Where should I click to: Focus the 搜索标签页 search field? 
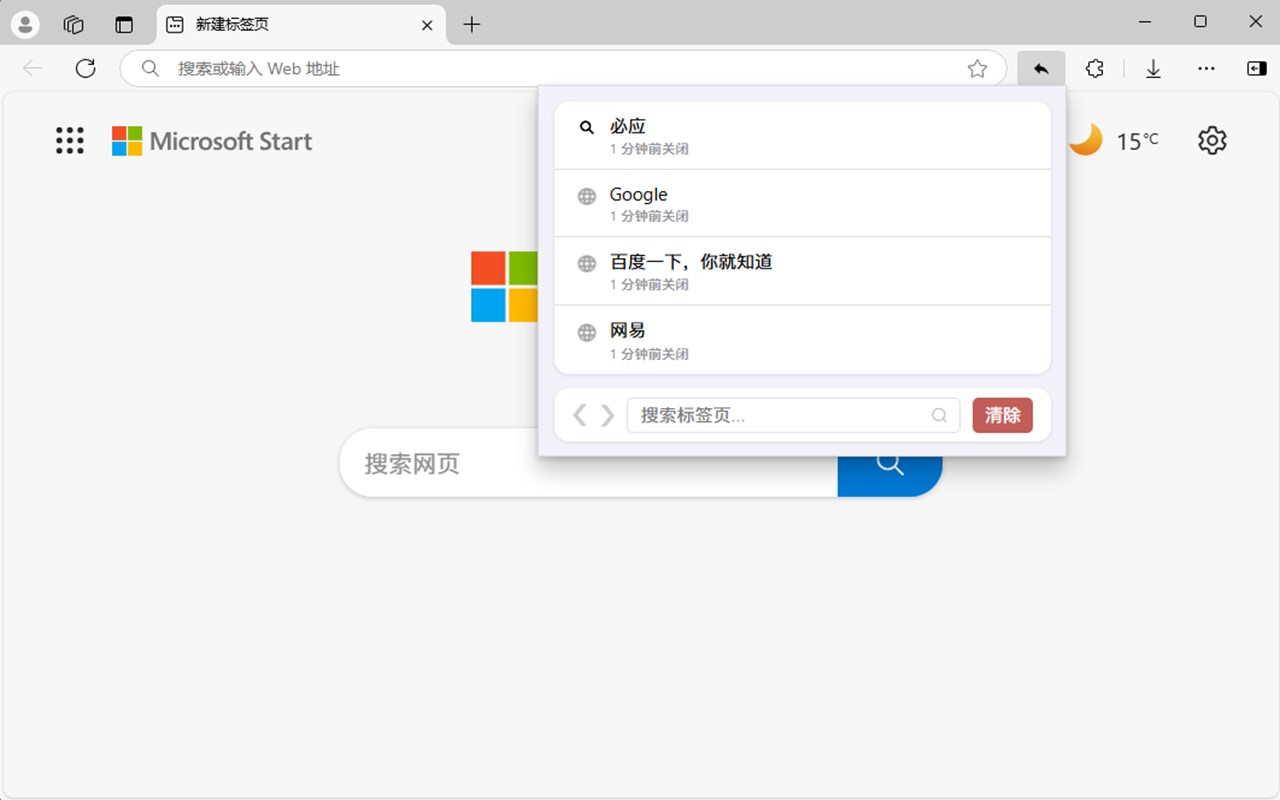tap(793, 415)
